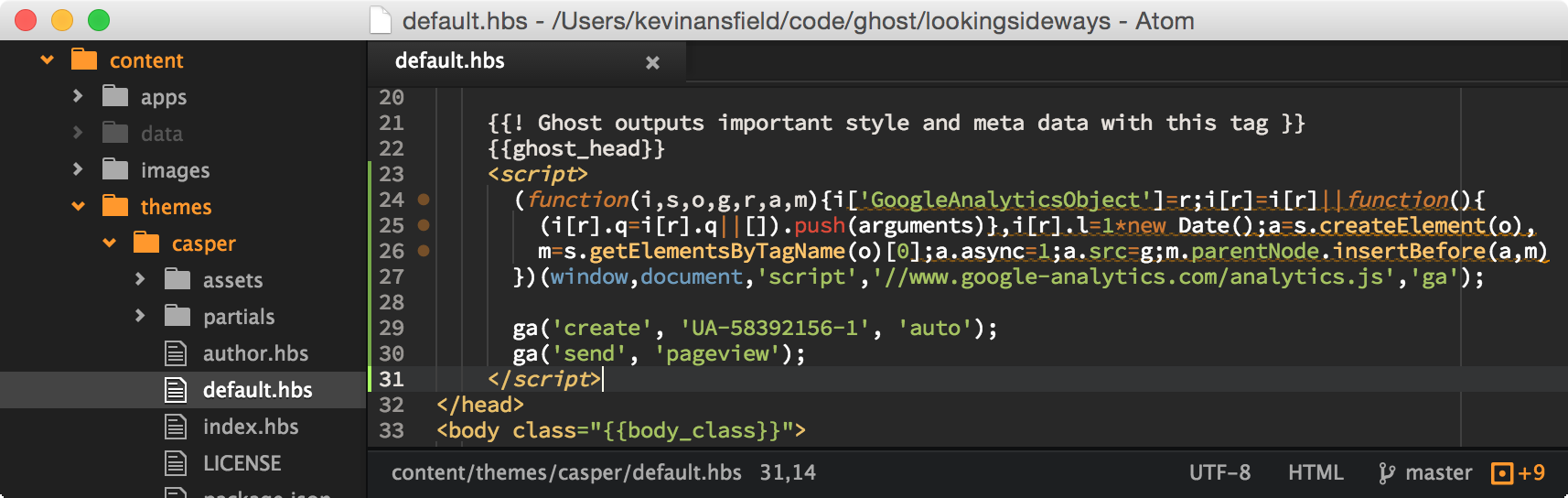Click the images folder icon
Image resolution: width=1568 pixels, height=498 pixels.
(x=115, y=169)
